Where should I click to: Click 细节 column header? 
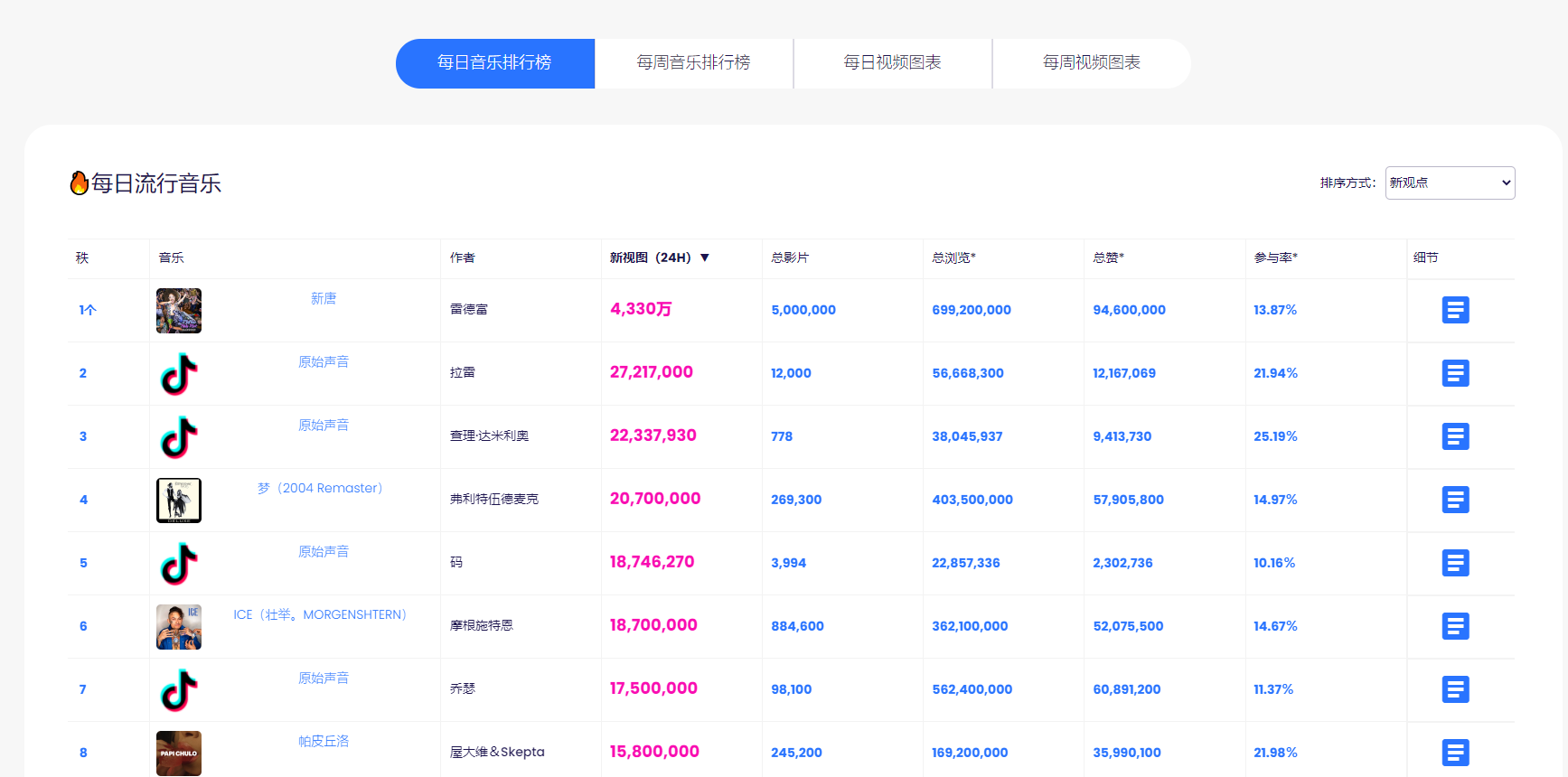pyautogui.click(x=1426, y=257)
